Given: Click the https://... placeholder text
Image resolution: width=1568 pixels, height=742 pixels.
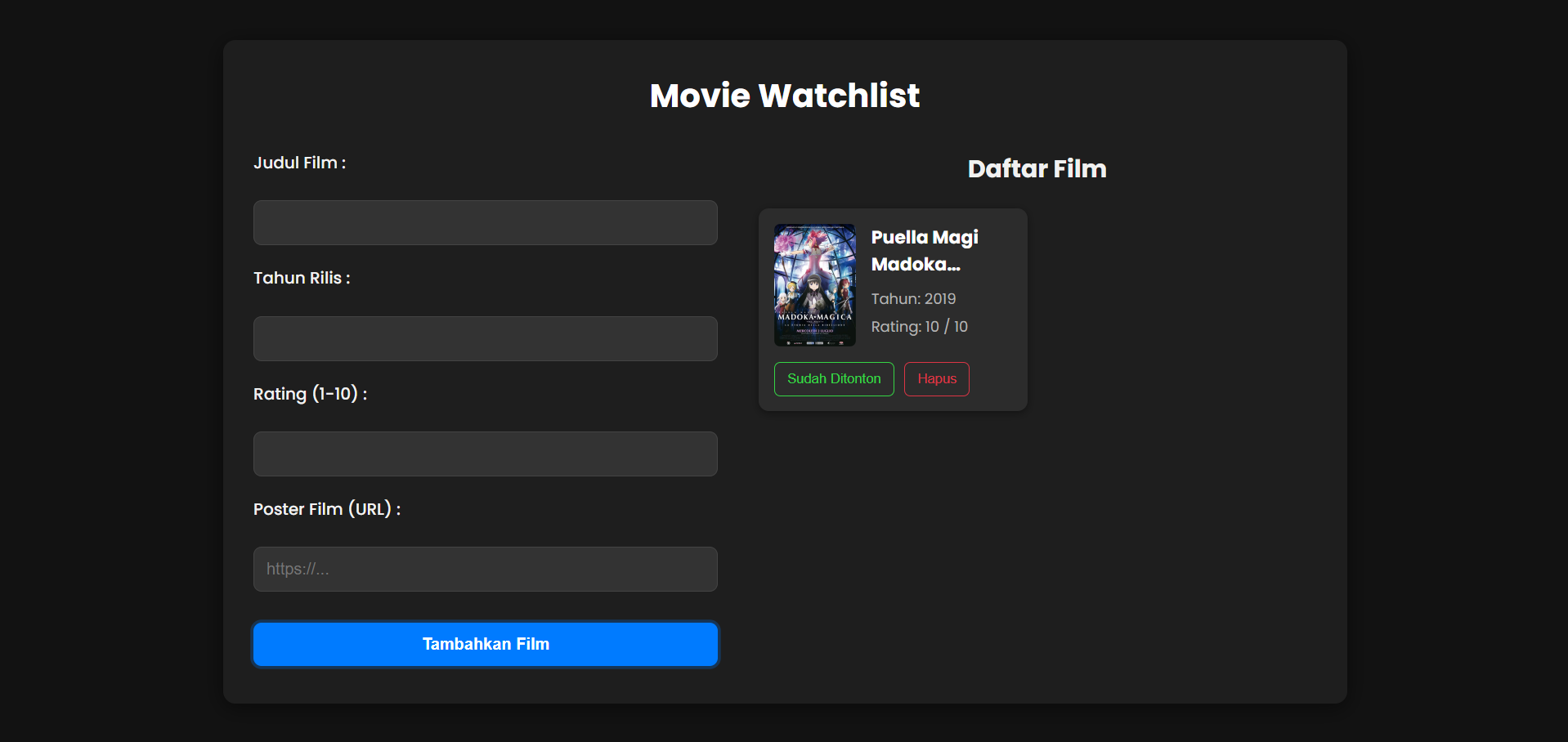Looking at the screenshot, I should click(298, 569).
